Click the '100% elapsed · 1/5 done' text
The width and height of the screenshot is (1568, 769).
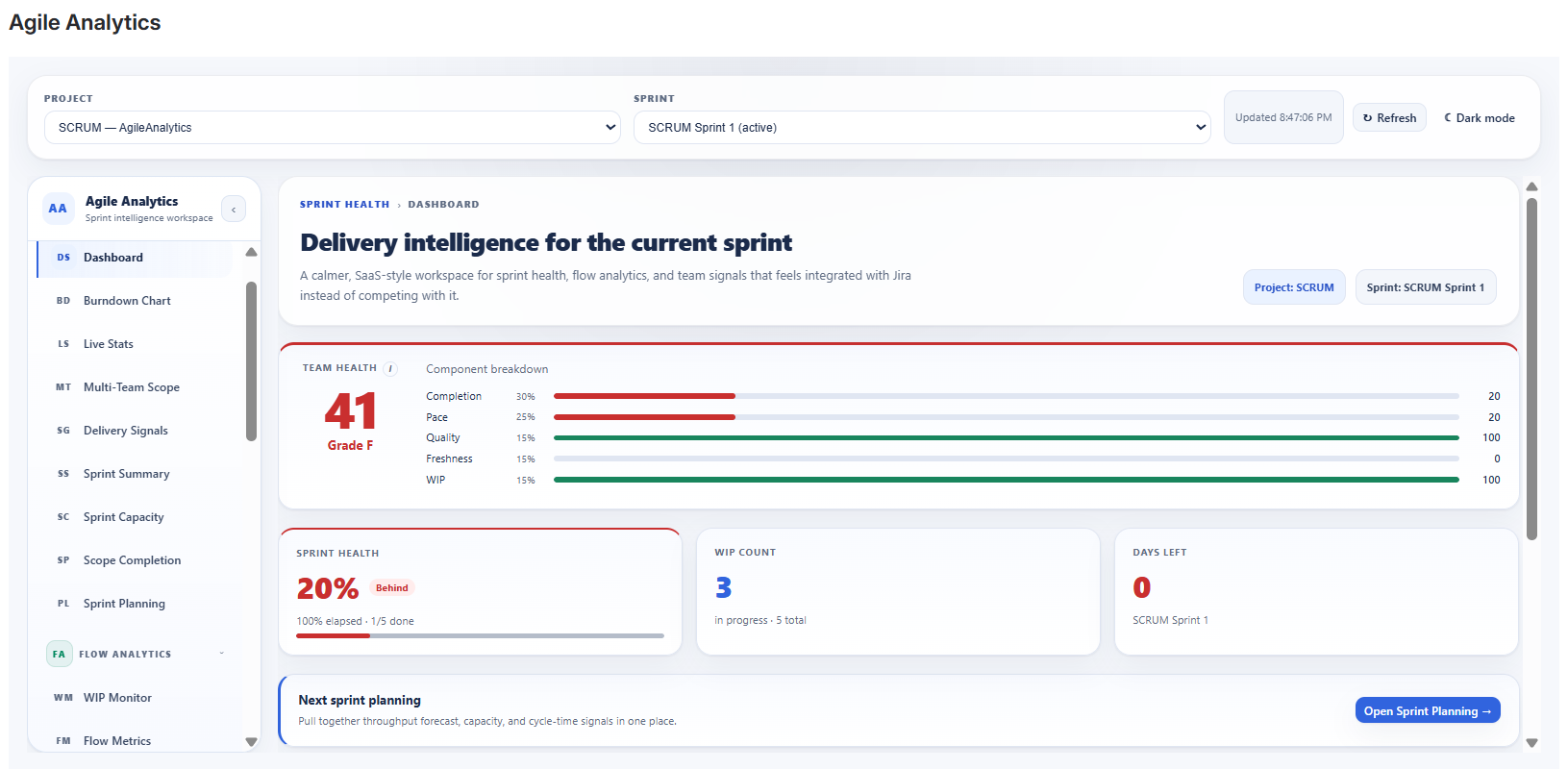coord(355,621)
